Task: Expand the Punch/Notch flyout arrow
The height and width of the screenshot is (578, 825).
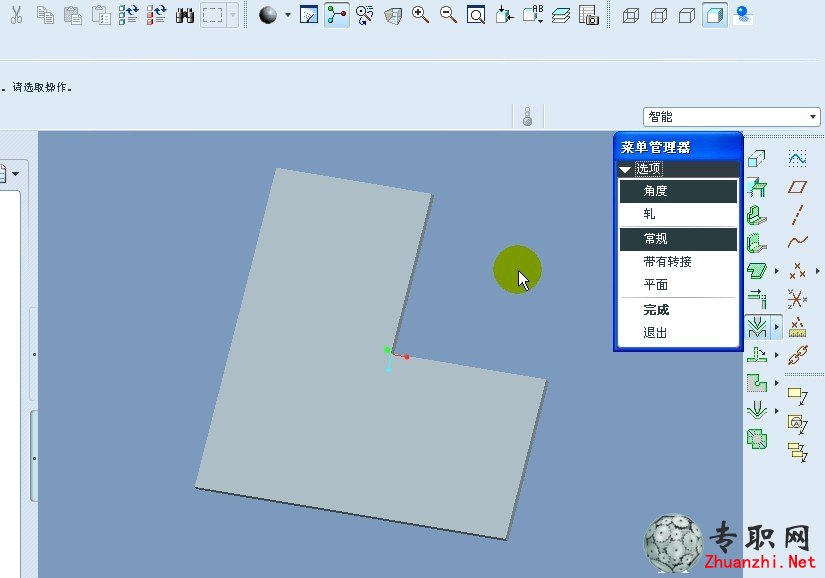Action: coord(777,383)
